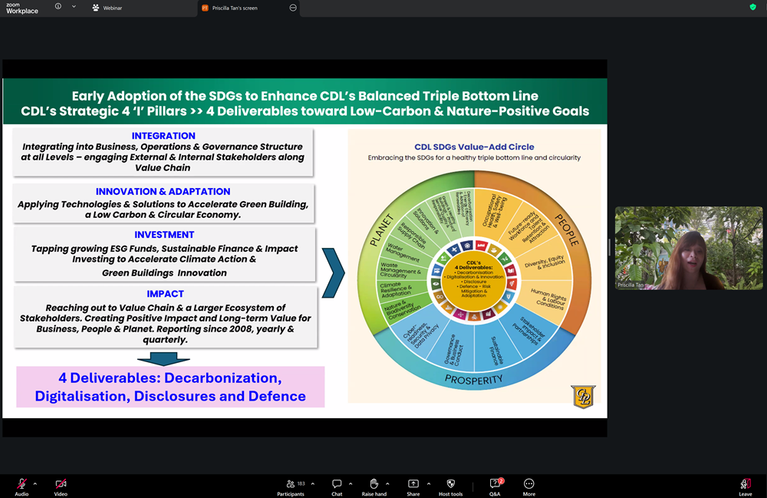The image size is (767, 498).
Task: Click 'Stakeholder Impact & Partnerships' segment
Action: pyautogui.click(x=529, y=332)
